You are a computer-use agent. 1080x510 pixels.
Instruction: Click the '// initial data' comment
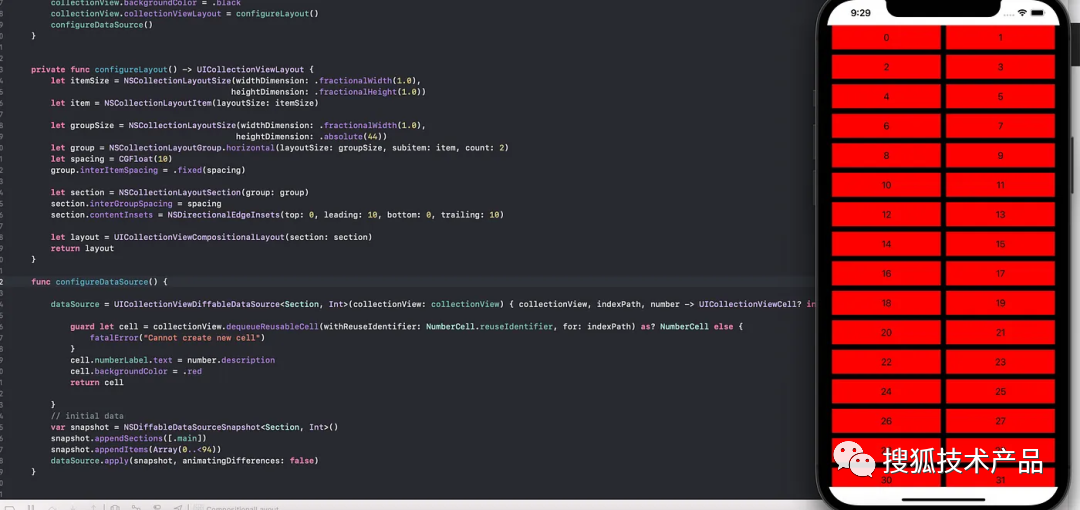pyautogui.click(x=87, y=416)
